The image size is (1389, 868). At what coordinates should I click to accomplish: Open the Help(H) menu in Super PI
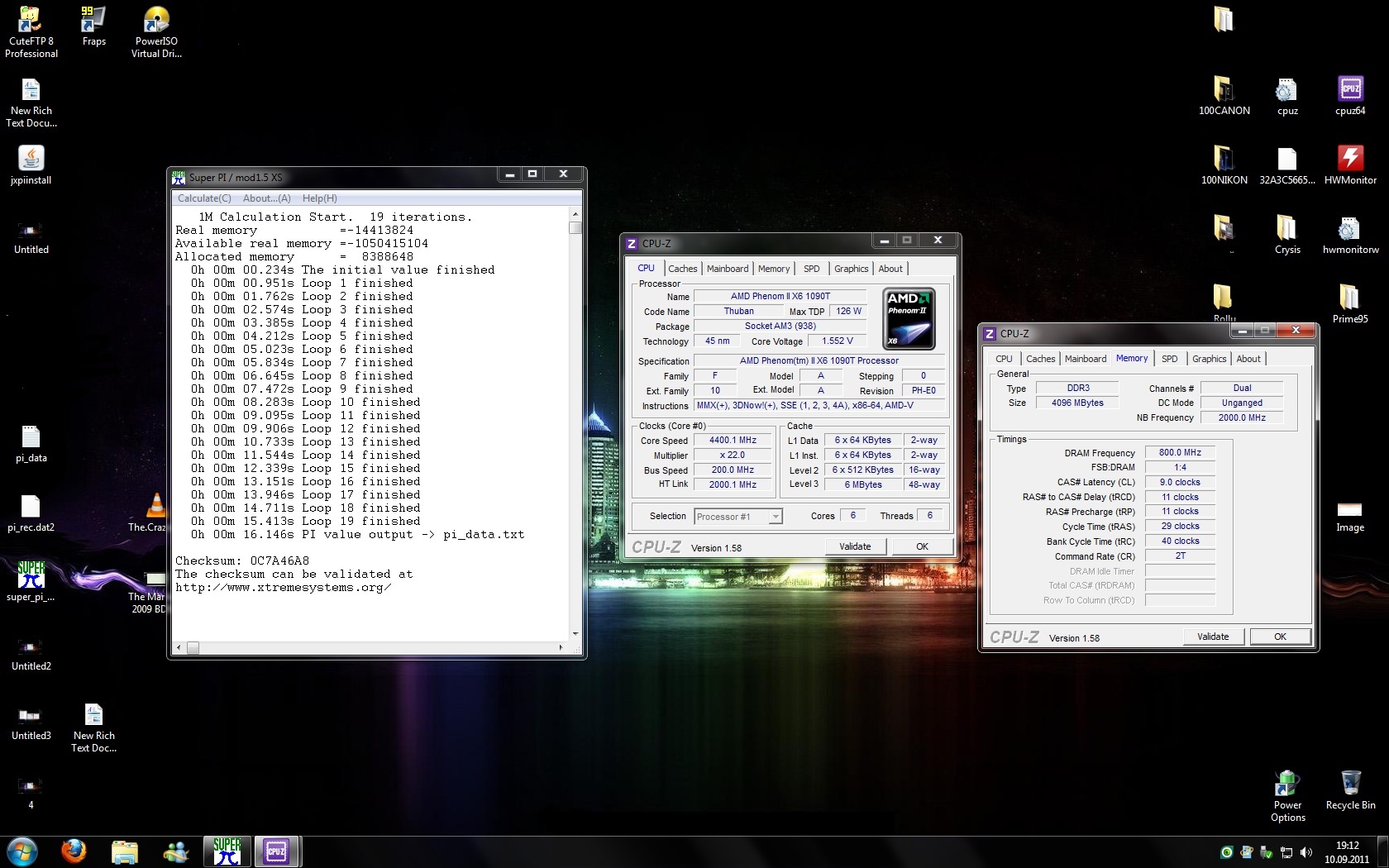(x=319, y=198)
